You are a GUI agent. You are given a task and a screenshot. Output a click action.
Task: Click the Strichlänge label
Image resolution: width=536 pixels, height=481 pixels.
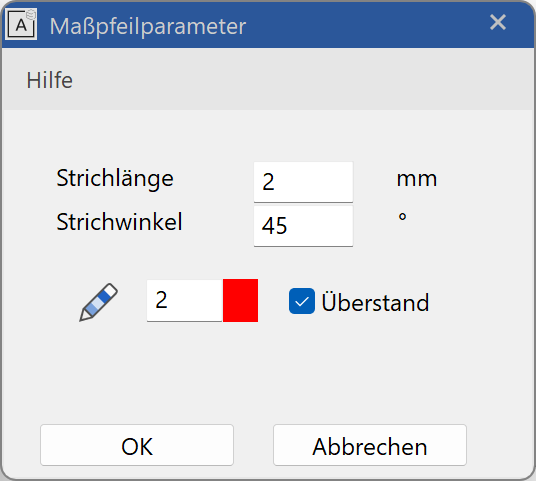115,179
